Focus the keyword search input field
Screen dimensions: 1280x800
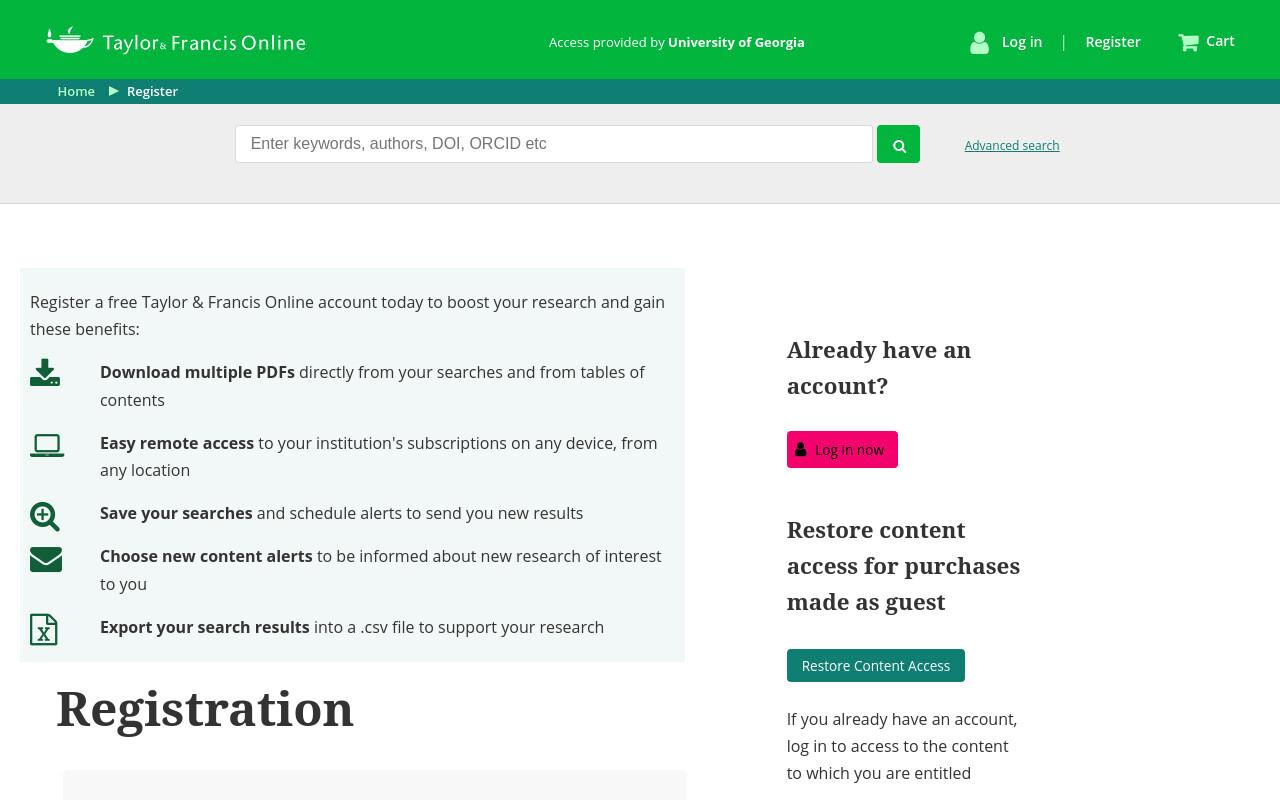tap(554, 144)
